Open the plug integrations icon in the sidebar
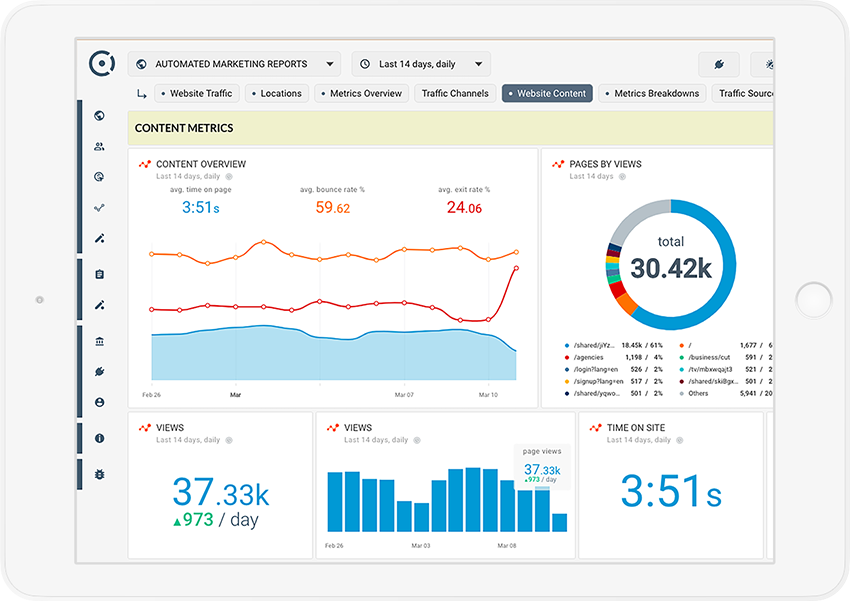This screenshot has height=601, width=850. 99,372
